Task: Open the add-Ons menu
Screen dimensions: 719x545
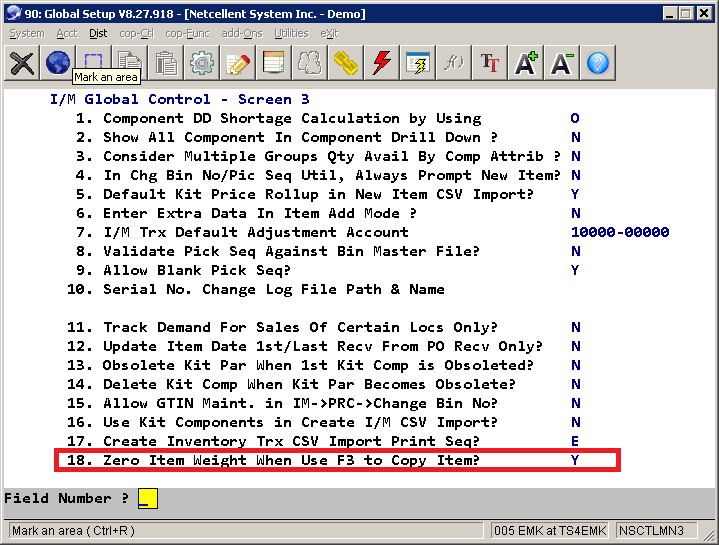Action: [243, 33]
